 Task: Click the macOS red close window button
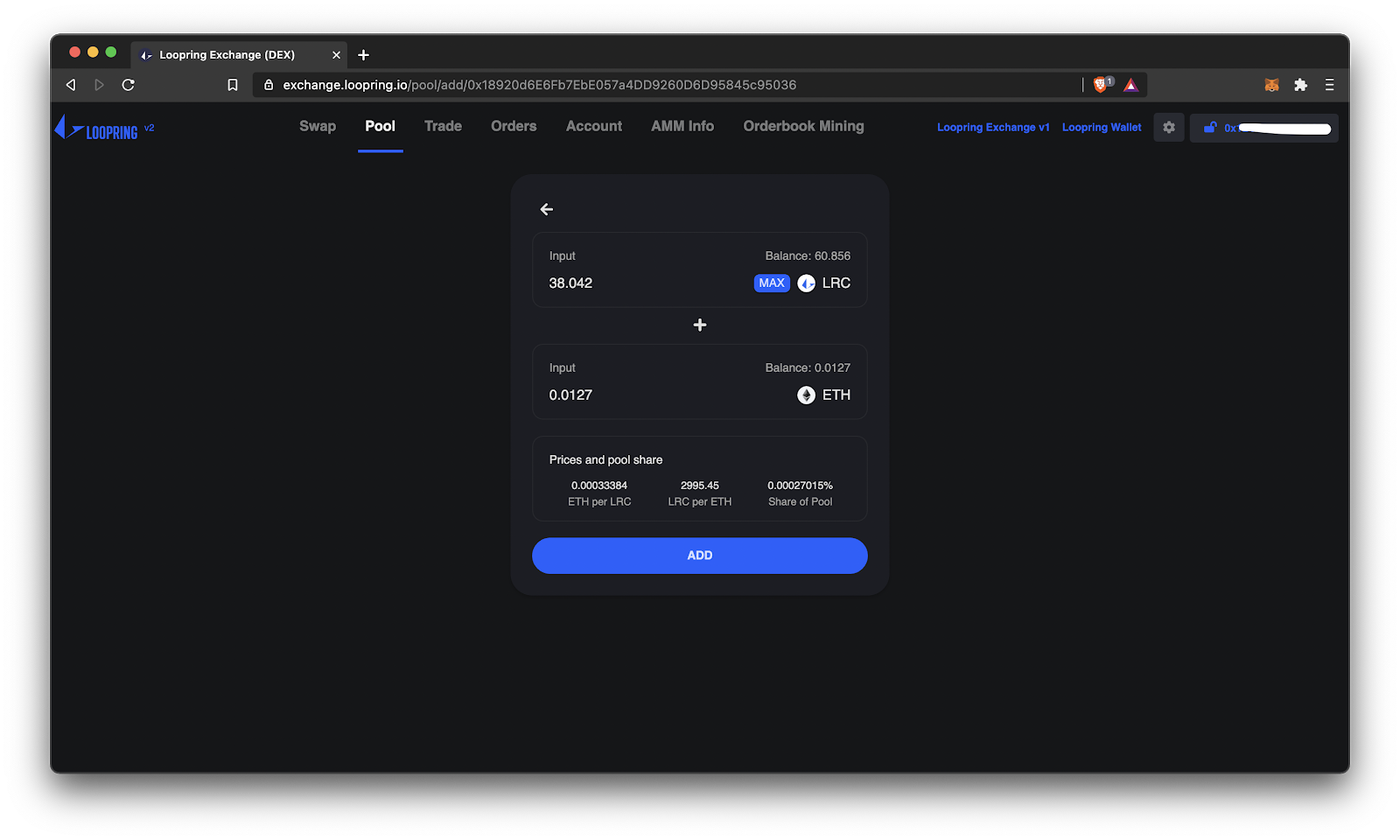pos(75,52)
